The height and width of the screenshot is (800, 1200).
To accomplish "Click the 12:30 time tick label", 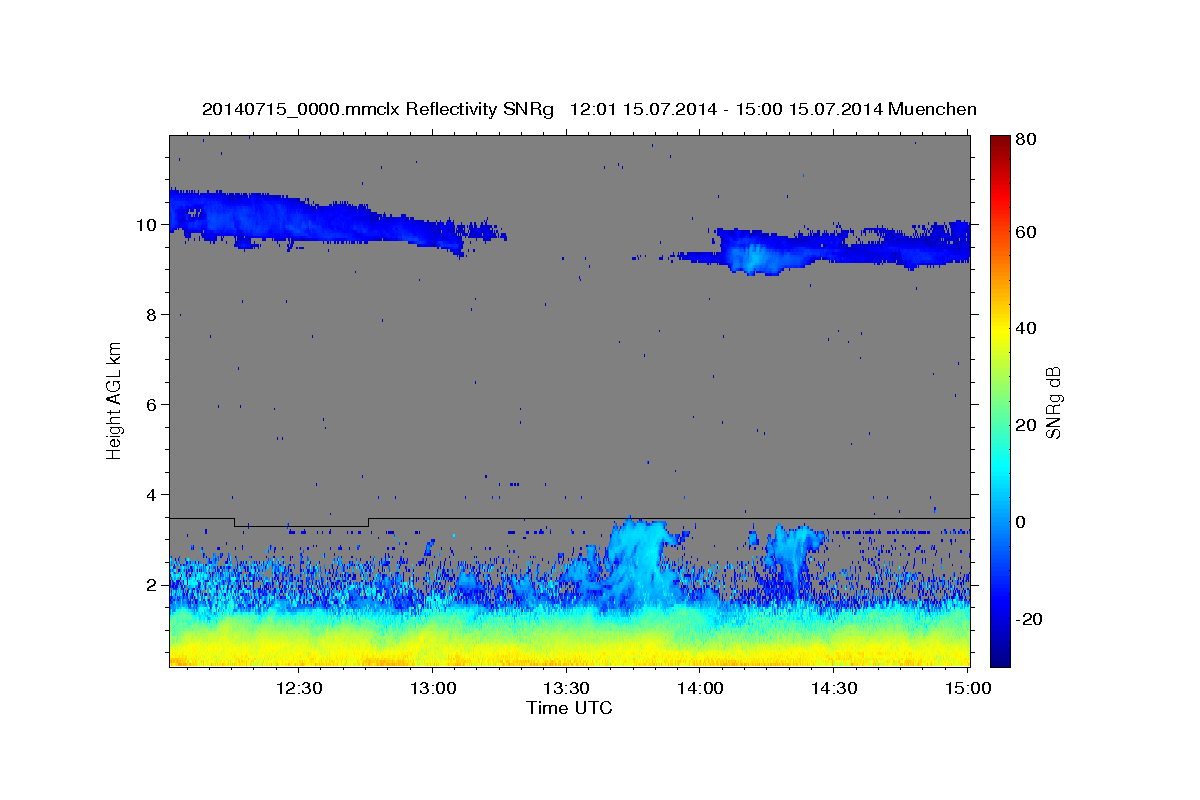I will pos(299,688).
